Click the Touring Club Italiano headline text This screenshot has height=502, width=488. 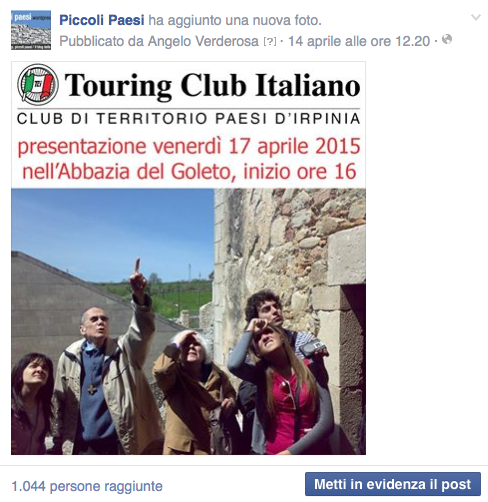pyautogui.click(x=212, y=86)
